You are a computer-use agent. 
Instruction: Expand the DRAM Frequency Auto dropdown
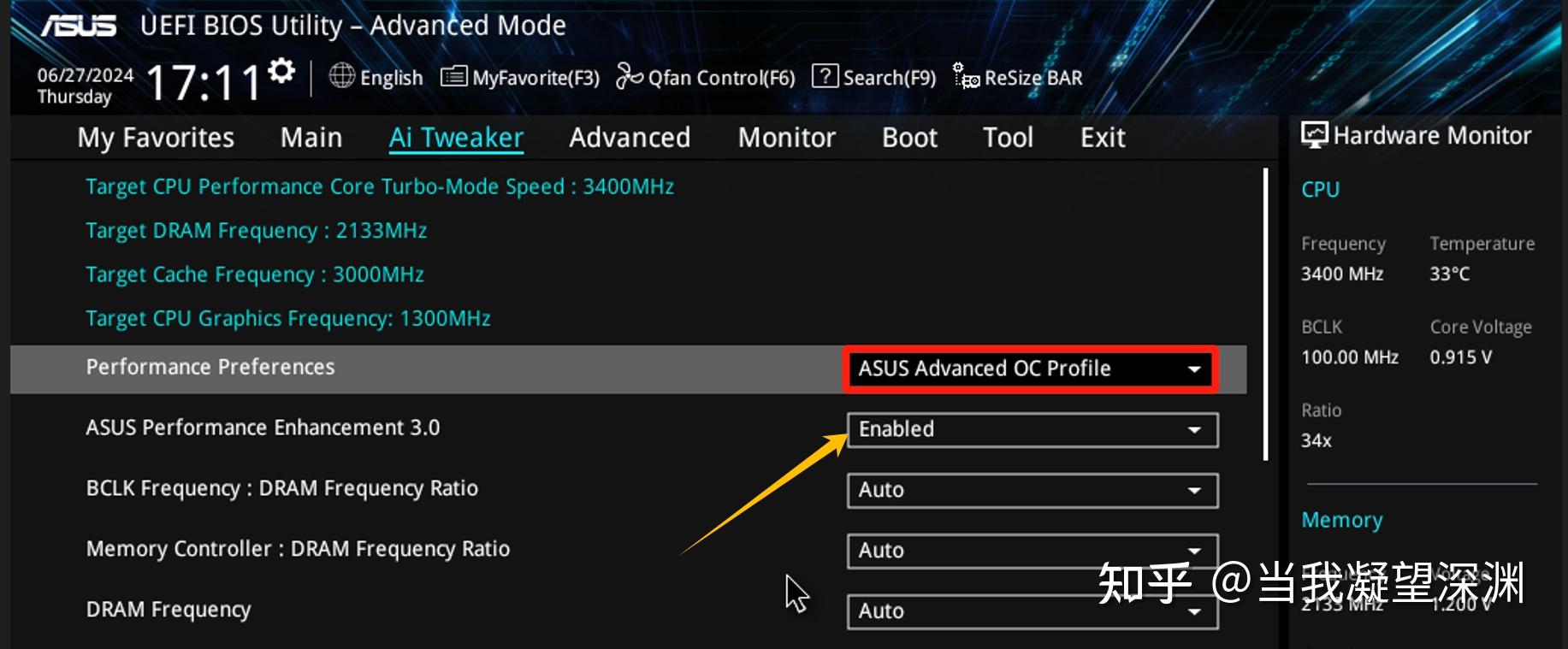(1033, 611)
